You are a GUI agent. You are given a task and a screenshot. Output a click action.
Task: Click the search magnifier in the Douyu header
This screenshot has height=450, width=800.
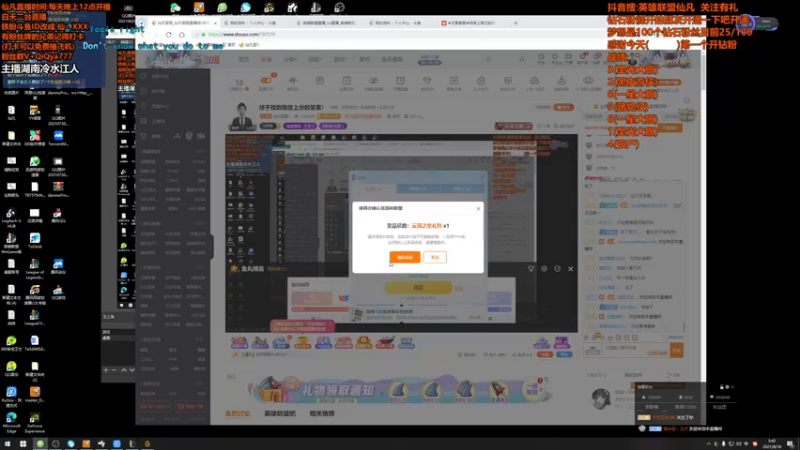point(522,59)
